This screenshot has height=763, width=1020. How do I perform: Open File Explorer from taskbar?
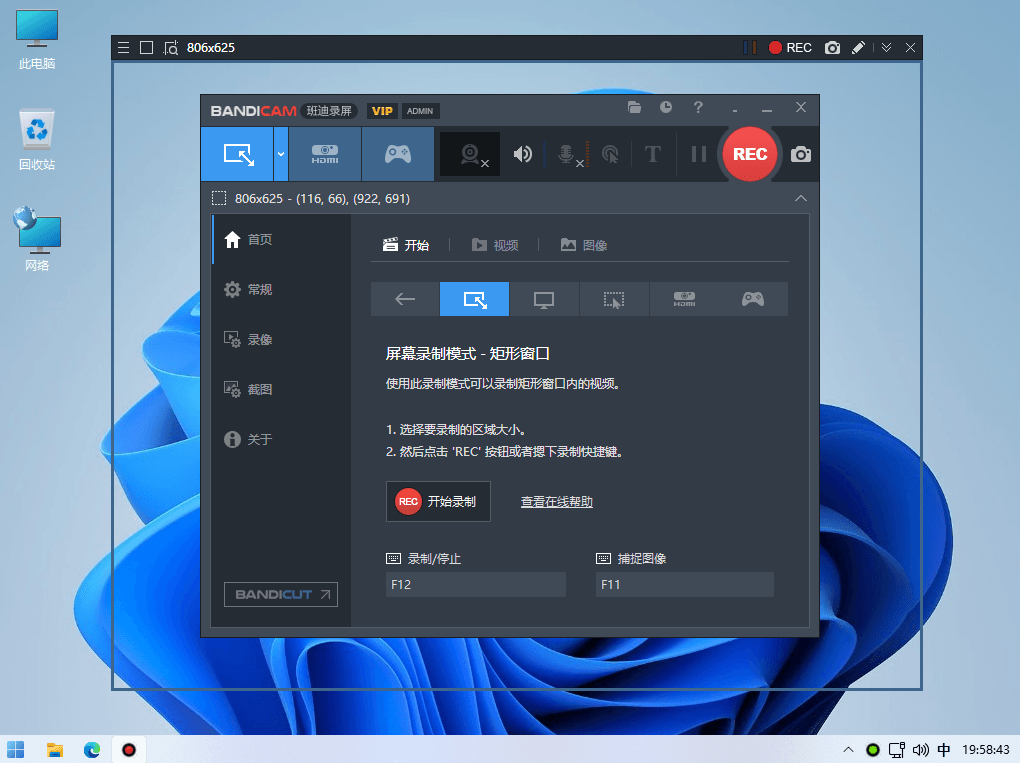(55, 749)
